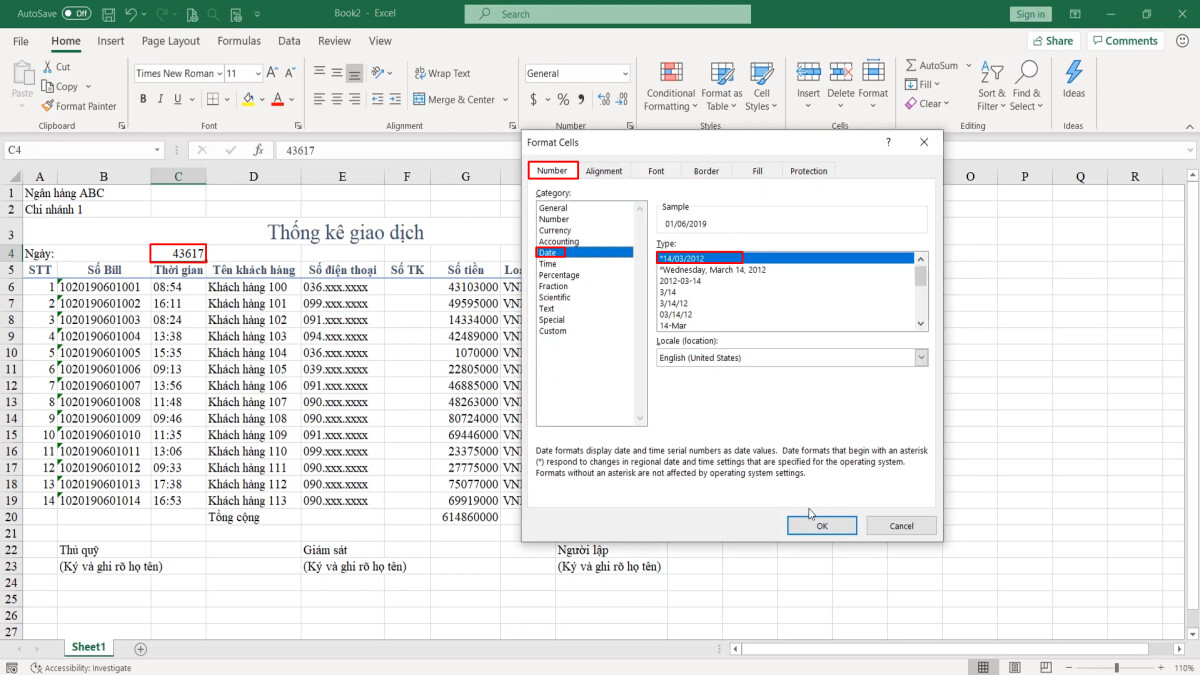Add a new sheet with plus icon
The width and height of the screenshot is (1200, 675).
pos(140,649)
